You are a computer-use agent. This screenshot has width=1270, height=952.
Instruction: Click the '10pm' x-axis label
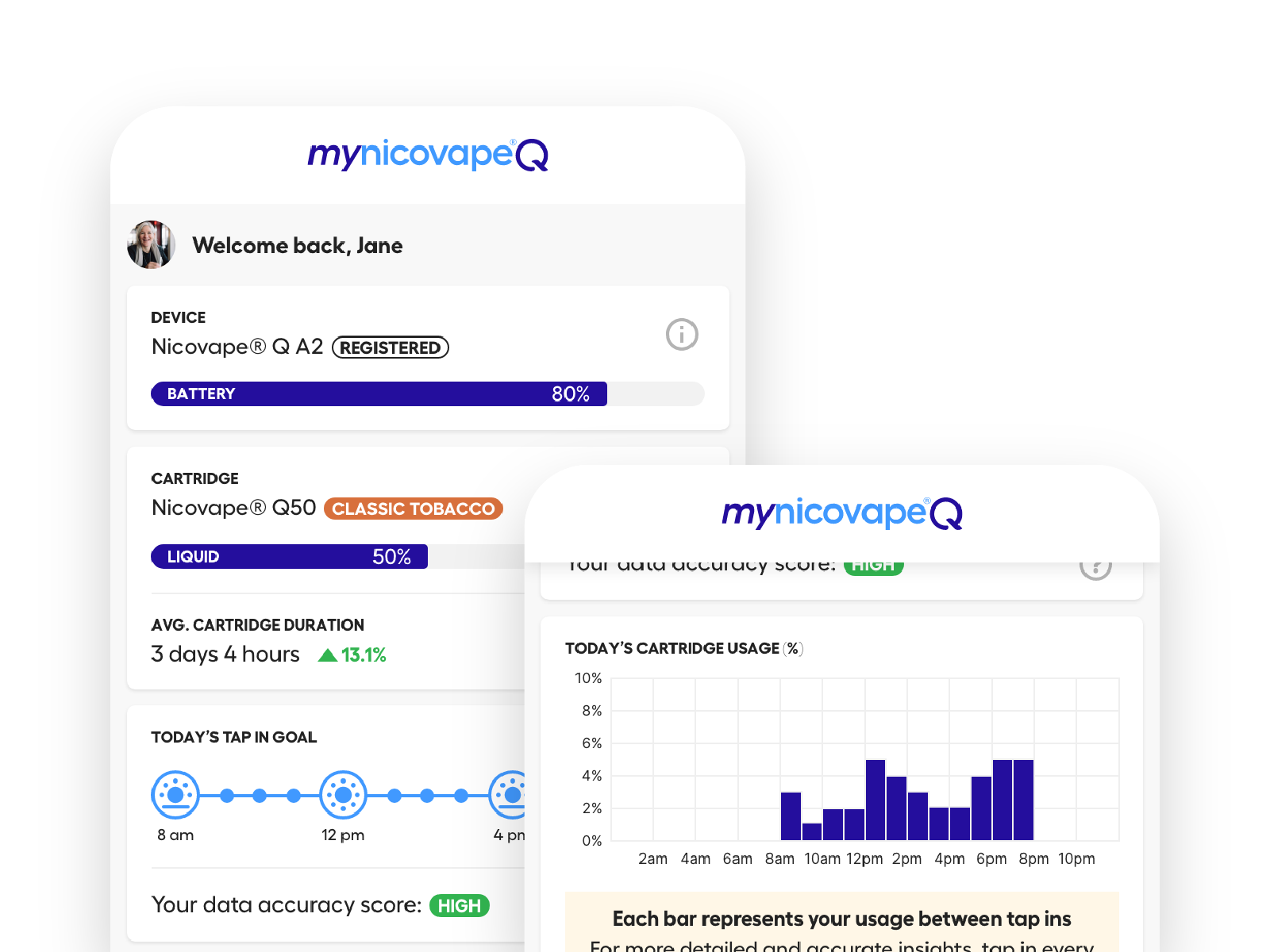pyautogui.click(x=1076, y=859)
